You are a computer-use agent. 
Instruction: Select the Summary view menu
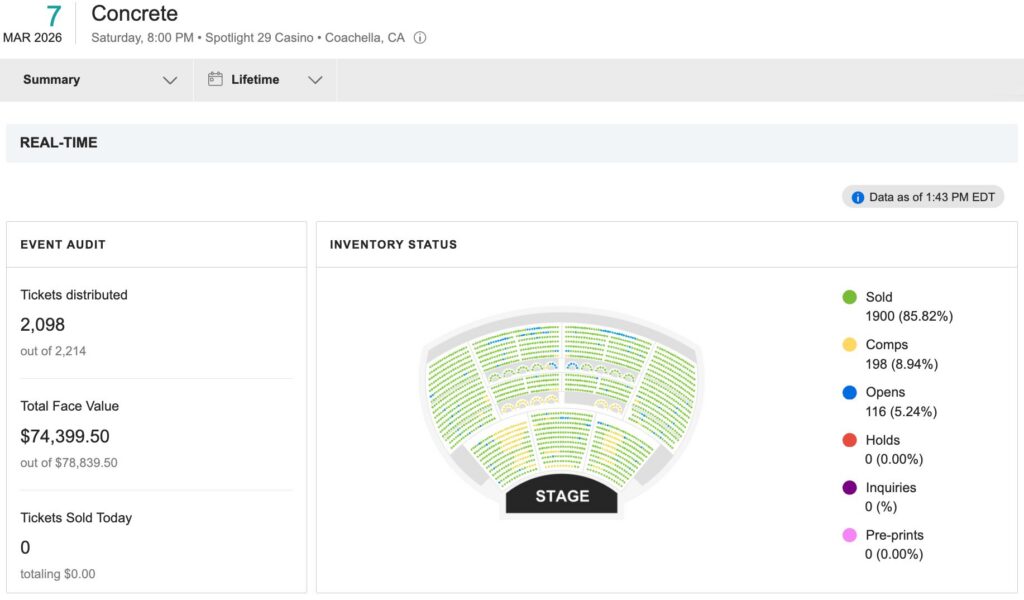coord(52,80)
